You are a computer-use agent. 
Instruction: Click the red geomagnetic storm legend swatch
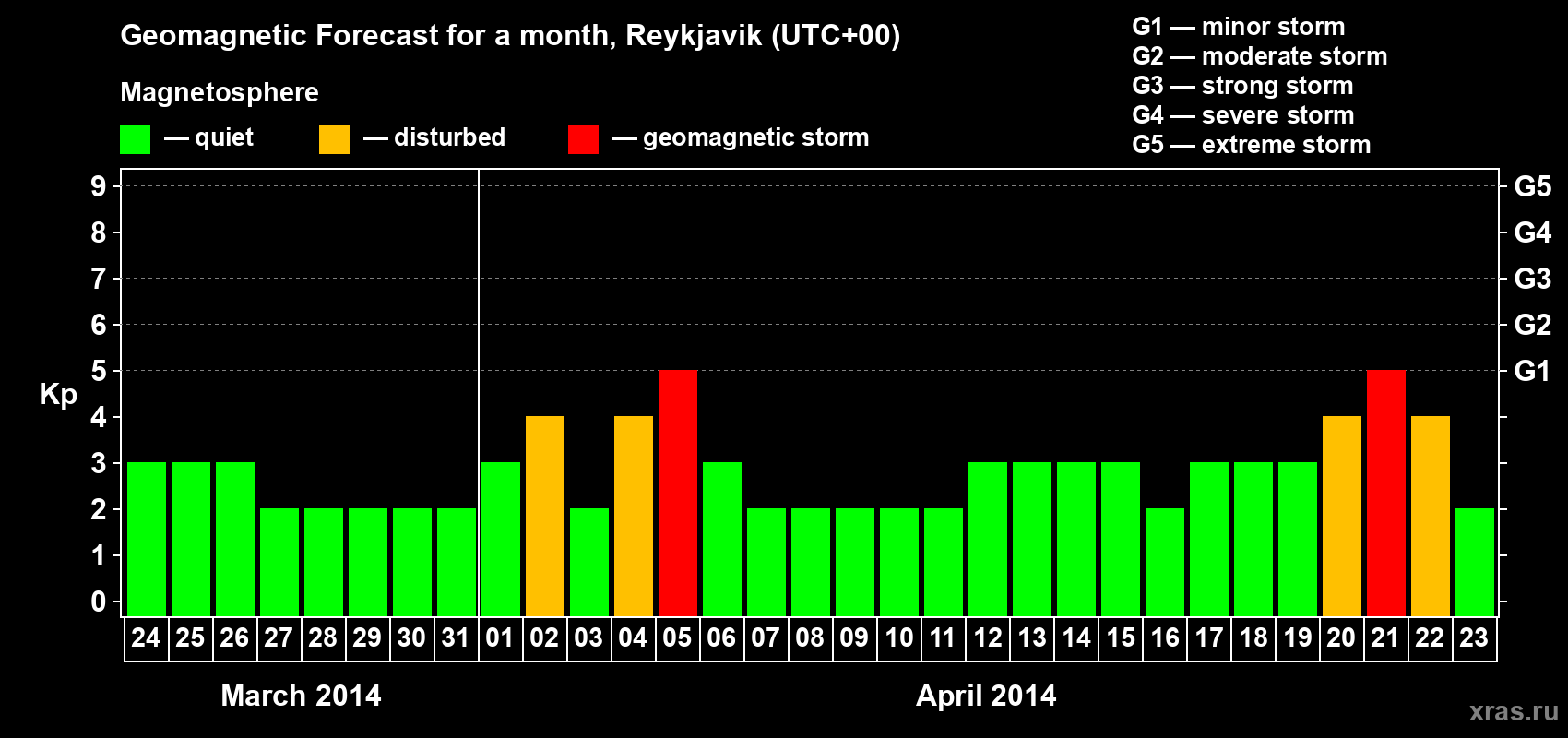click(583, 139)
